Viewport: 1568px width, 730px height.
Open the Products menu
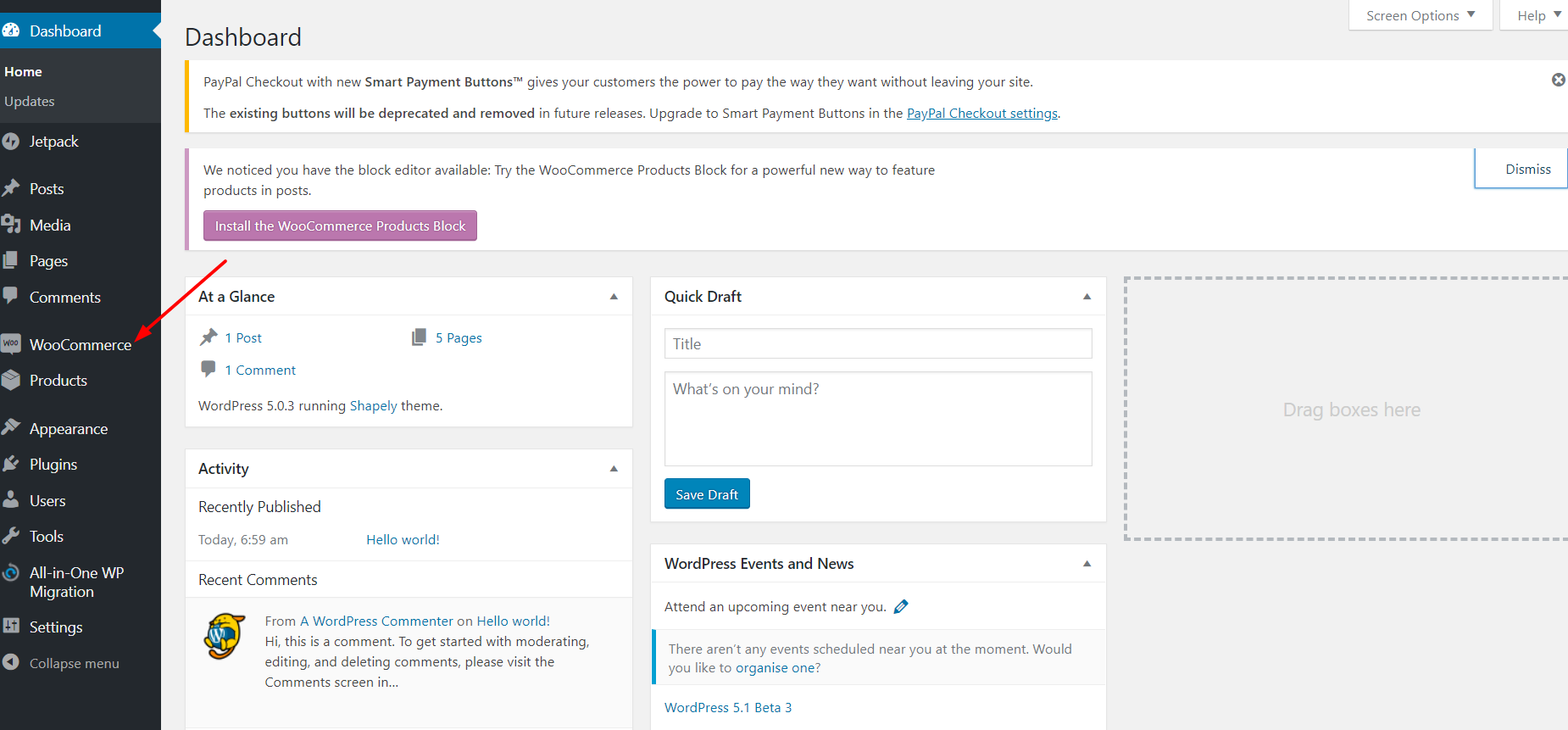point(58,380)
